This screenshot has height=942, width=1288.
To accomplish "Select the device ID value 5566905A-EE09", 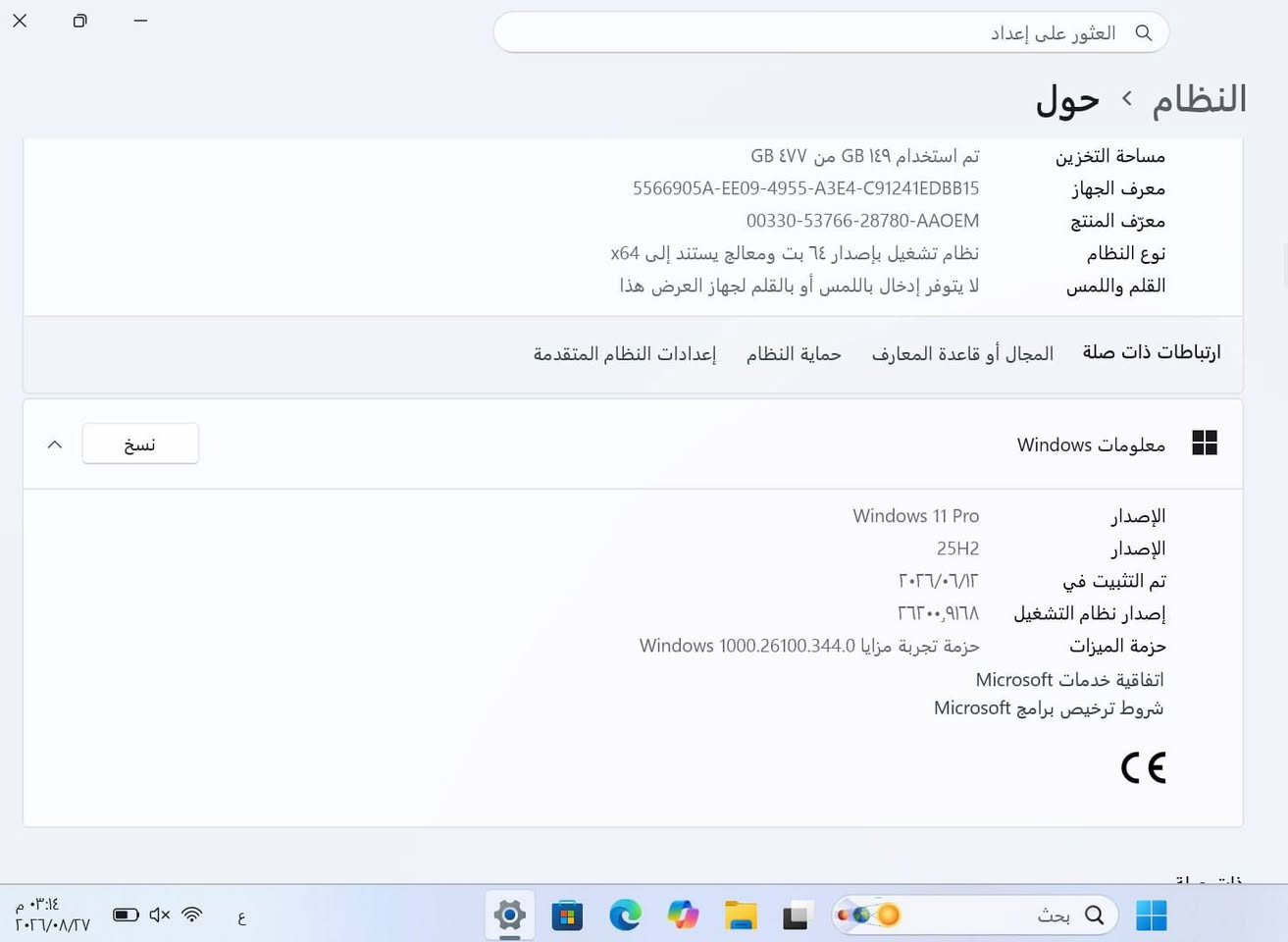I will point(805,188).
